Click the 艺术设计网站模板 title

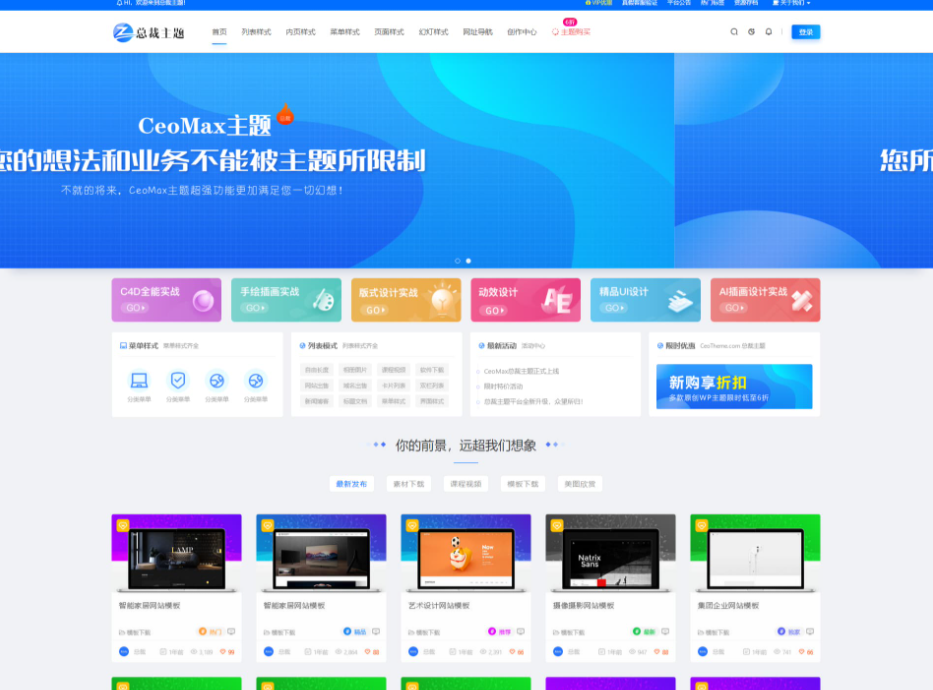(439, 606)
